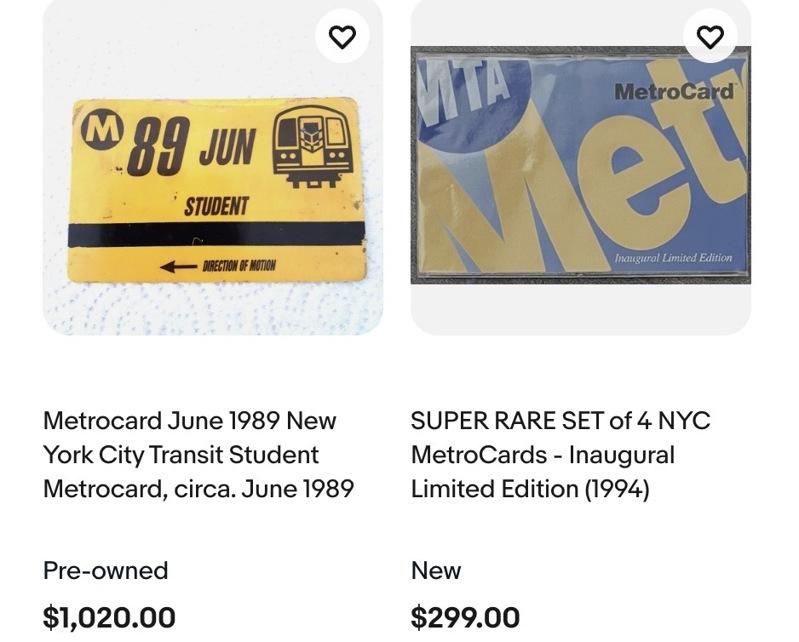Click the Direction of Motion arrow on the card
The width and height of the screenshot is (799, 642).
(x=179, y=267)
